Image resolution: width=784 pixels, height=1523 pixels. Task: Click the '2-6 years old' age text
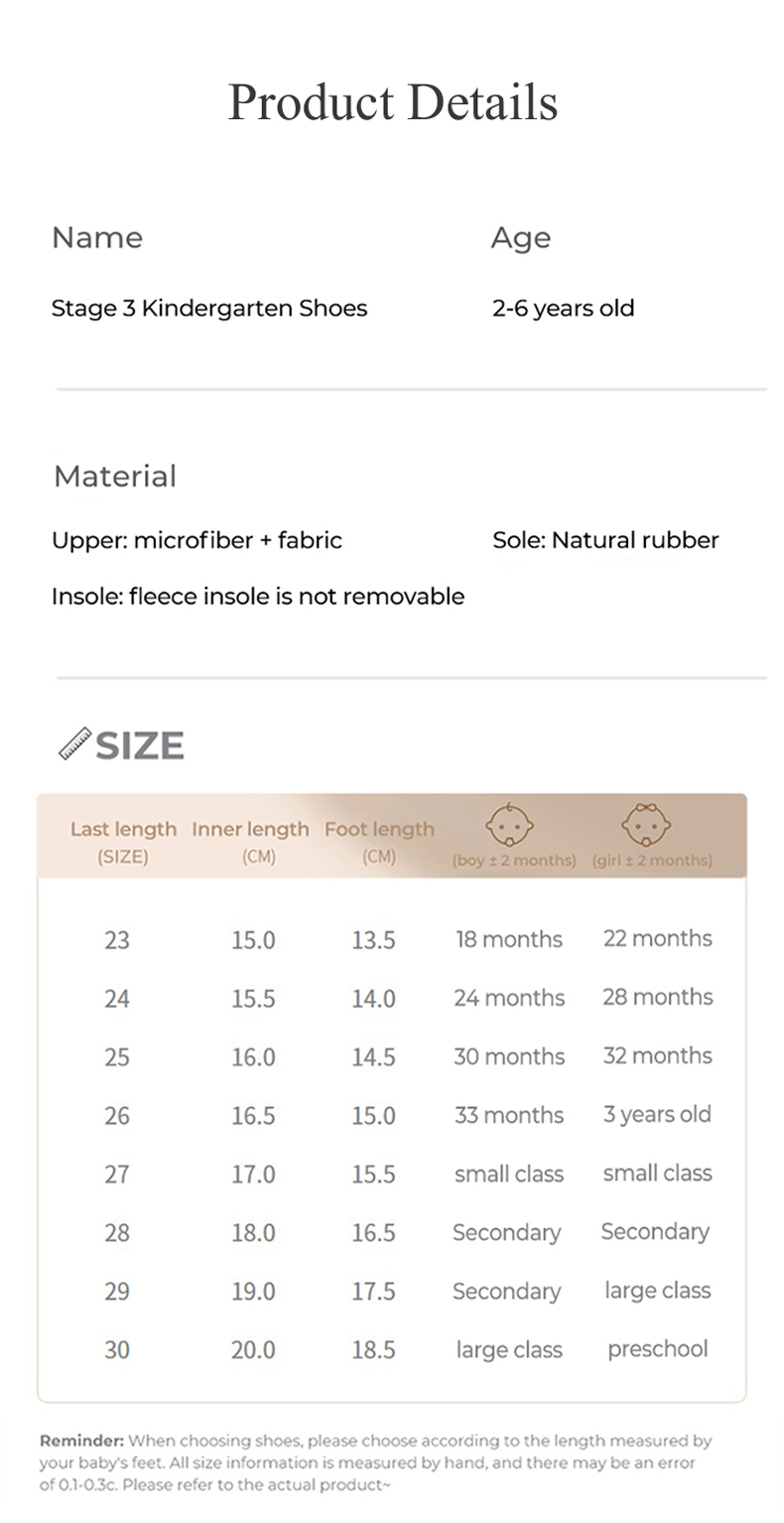563,309
